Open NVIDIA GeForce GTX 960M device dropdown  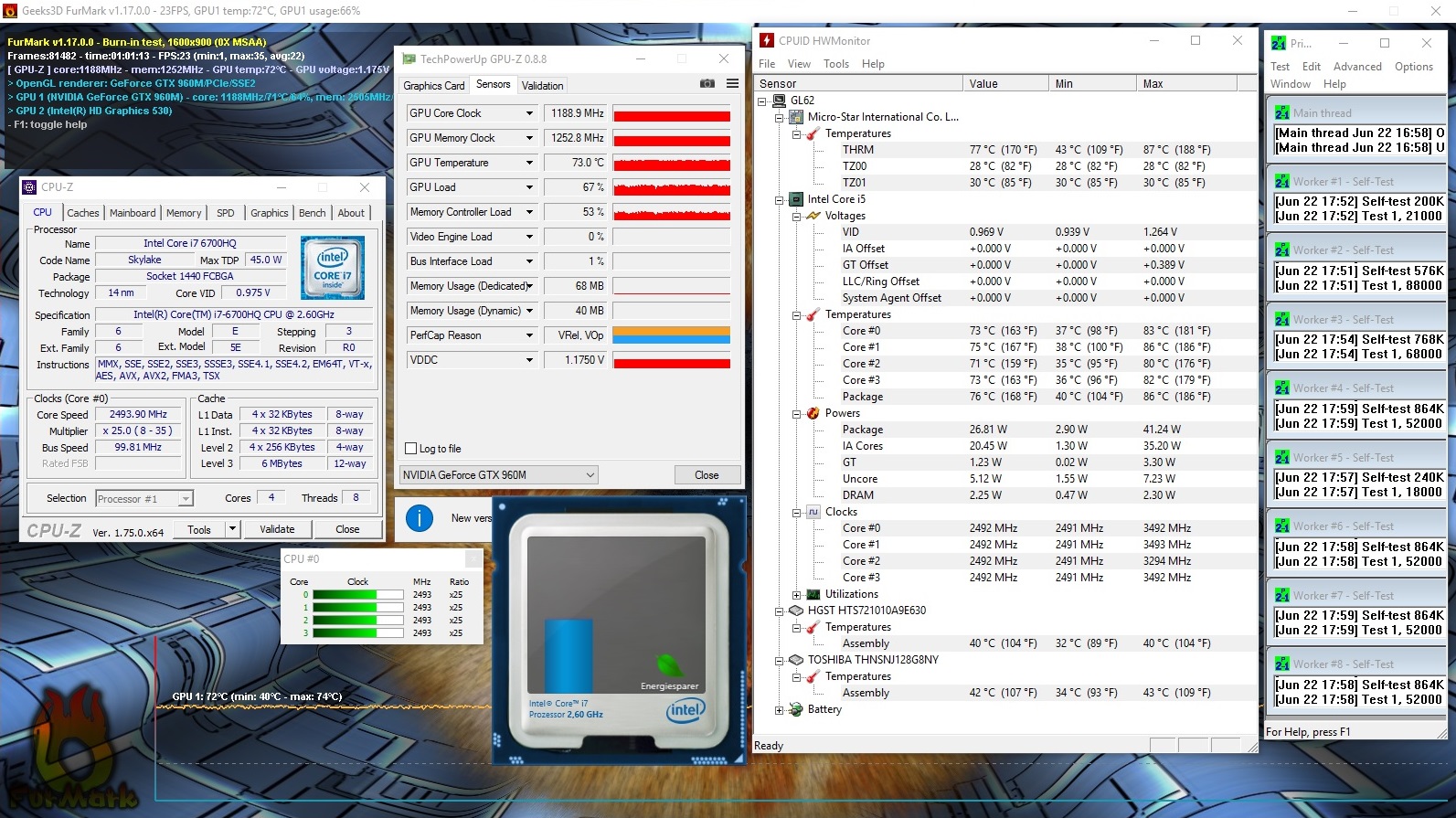[x=590, y=475]
